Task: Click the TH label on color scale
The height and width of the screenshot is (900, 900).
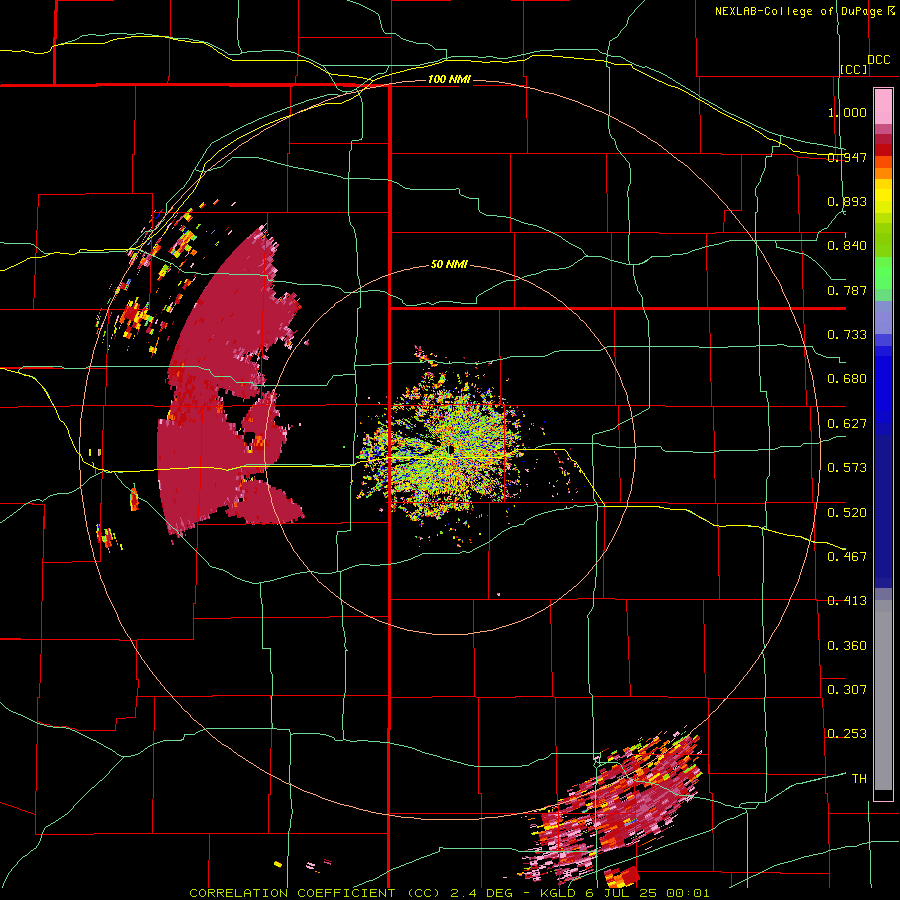Action: (x=859, y=779)
